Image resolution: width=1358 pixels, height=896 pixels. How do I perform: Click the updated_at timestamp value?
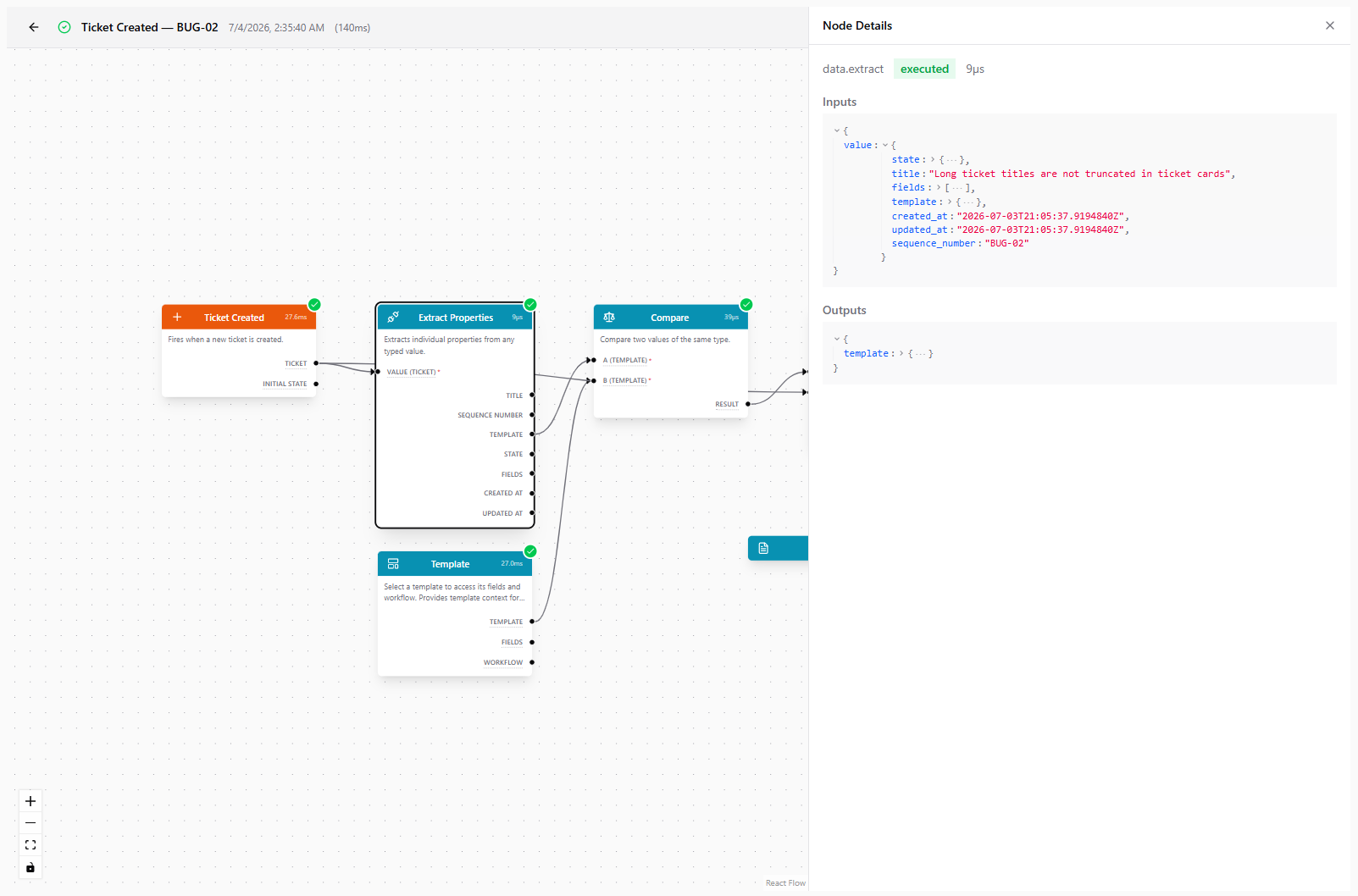(1040, 230)
